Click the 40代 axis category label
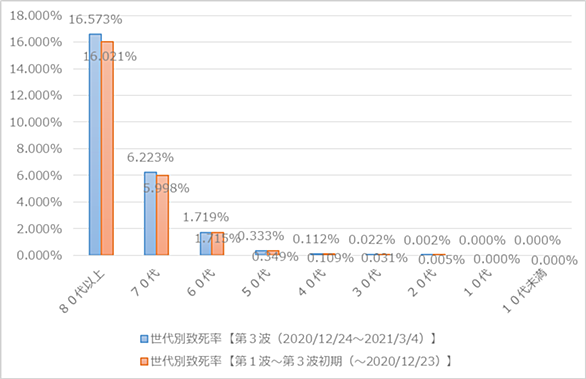Image resolution: width=586 pixels, height=379 pixels. pyautogui.click(x=312, y=282)
